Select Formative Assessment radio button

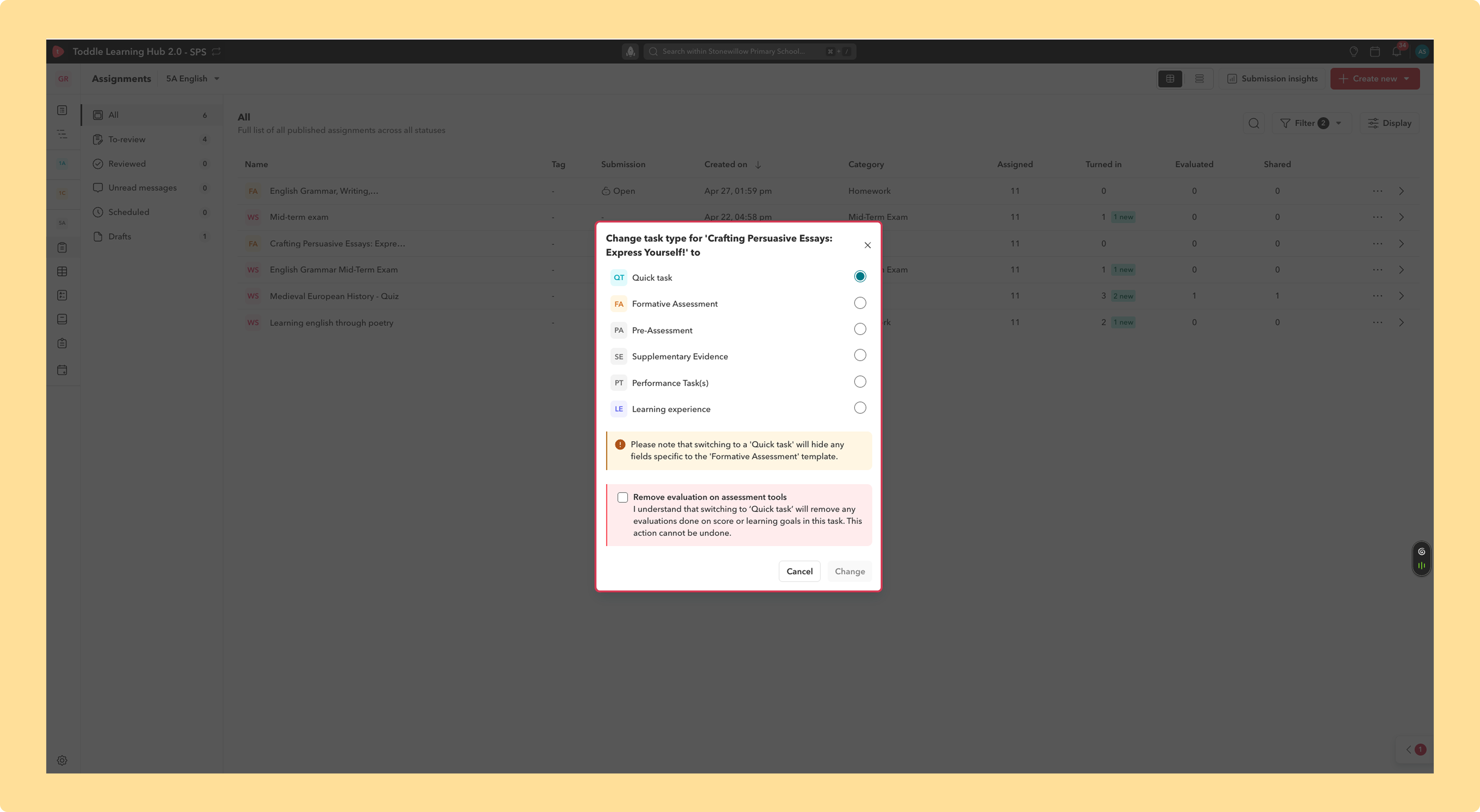859,303
